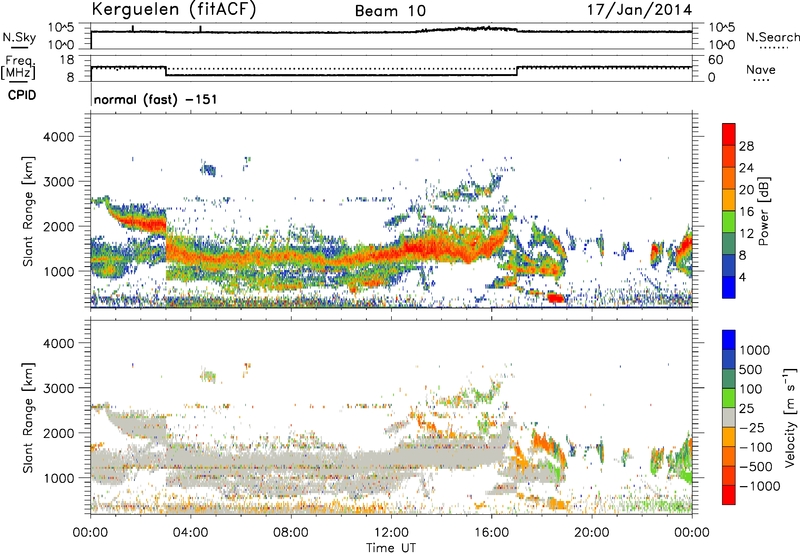
Task: Select the 'Beam 10' label
Action: 390,11
